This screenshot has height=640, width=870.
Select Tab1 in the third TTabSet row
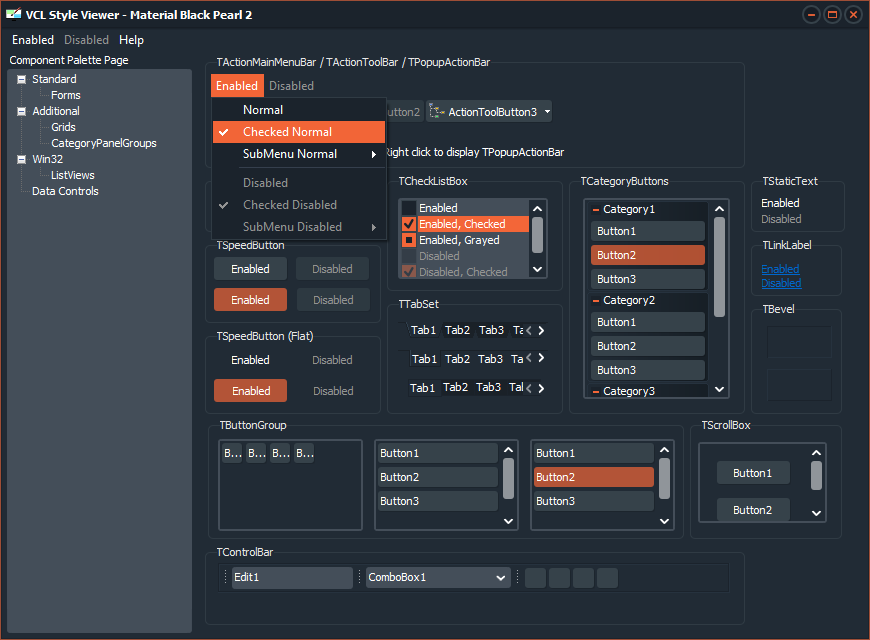tap(422, 388)
